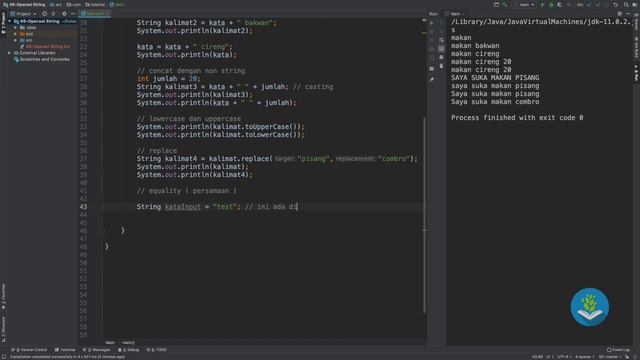Select the 49-Operasi String.iml file
The width and height of the screenshot is (640, 360).
click(45, 47)
